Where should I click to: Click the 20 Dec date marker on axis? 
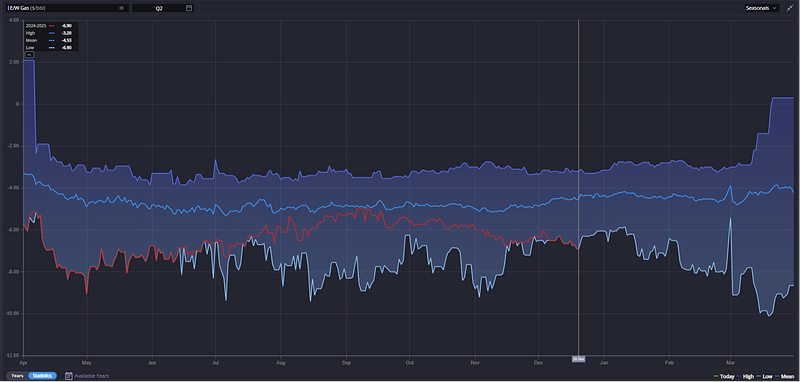578,359
